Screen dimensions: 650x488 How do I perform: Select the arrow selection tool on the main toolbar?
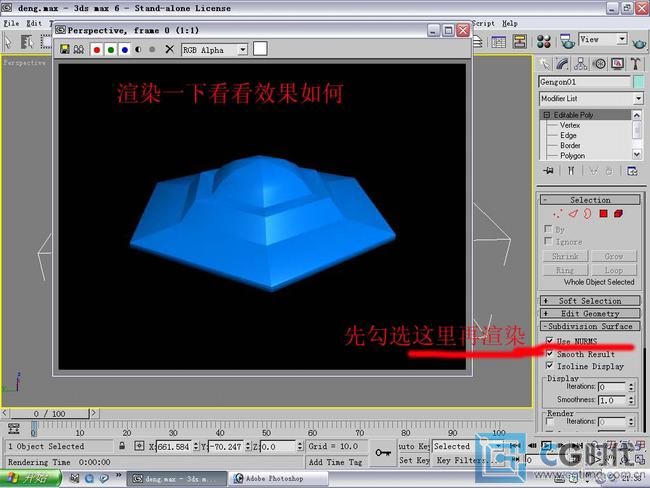[x=8, y=42]
